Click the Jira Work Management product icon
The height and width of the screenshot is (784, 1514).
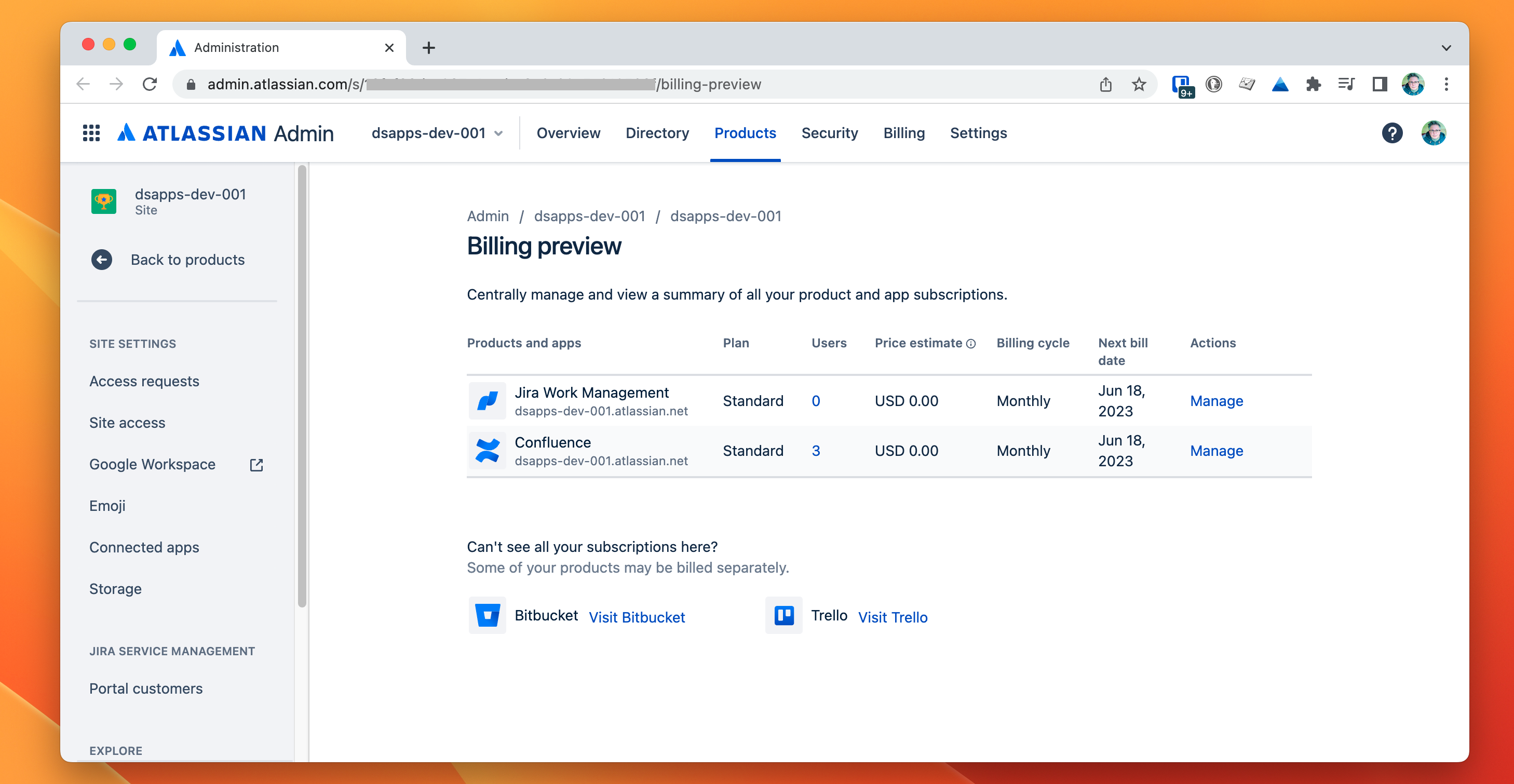point(487,400)
